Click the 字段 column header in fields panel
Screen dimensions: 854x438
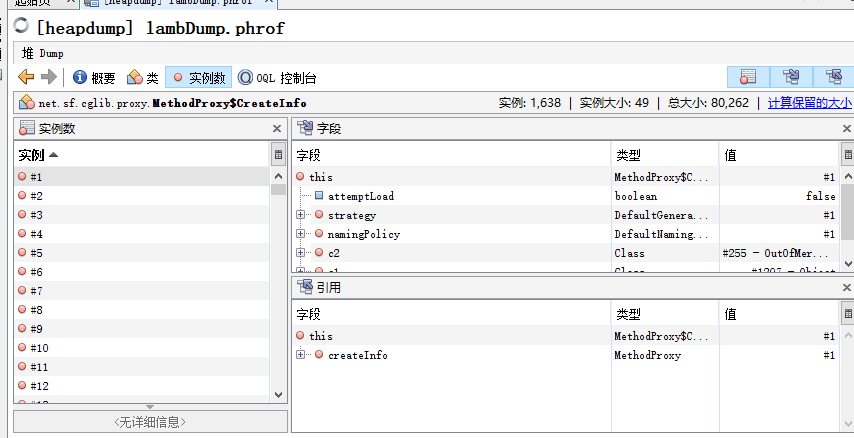coord(452,155)
